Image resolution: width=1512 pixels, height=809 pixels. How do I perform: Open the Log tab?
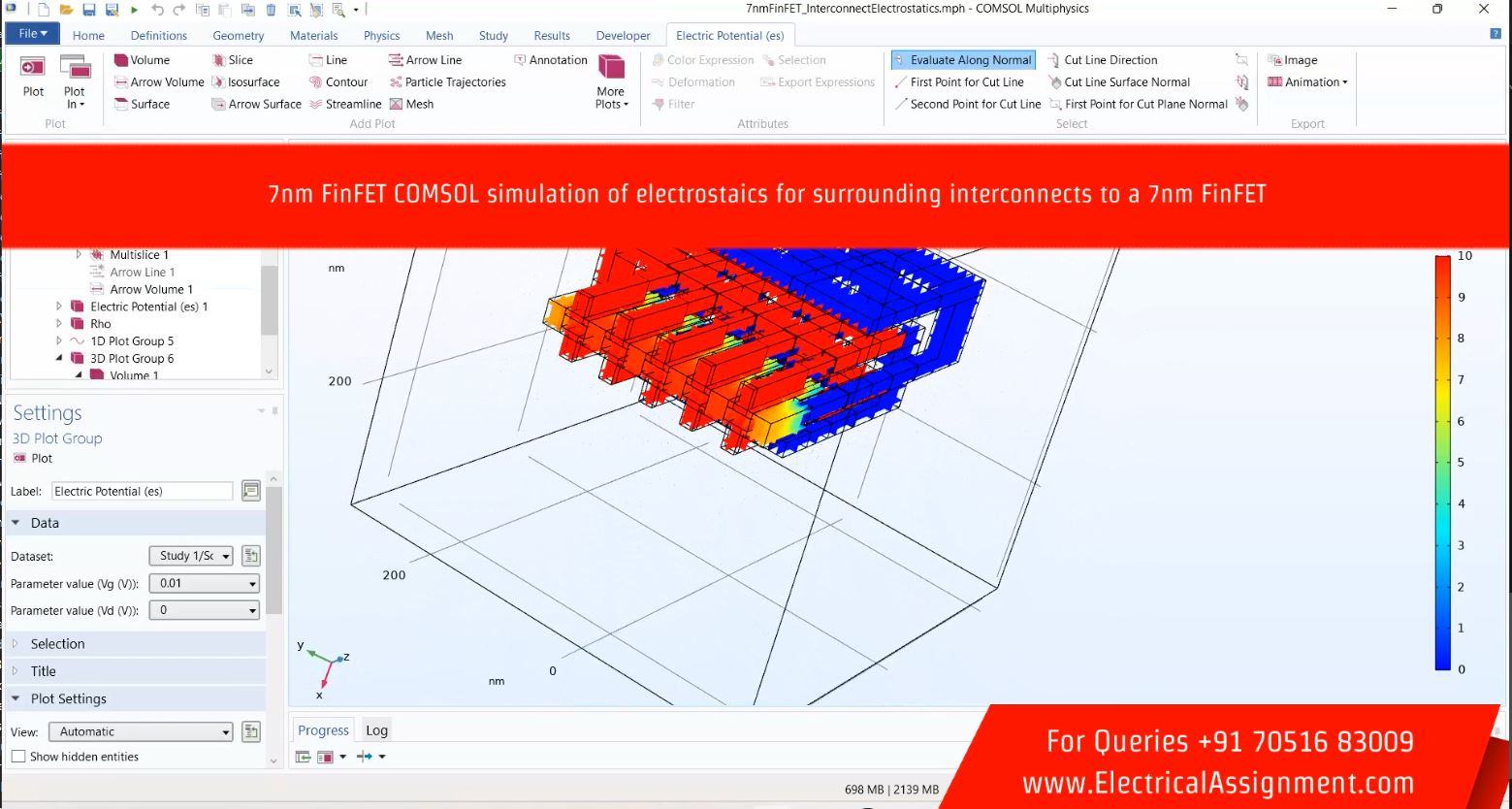click(376, 730)
